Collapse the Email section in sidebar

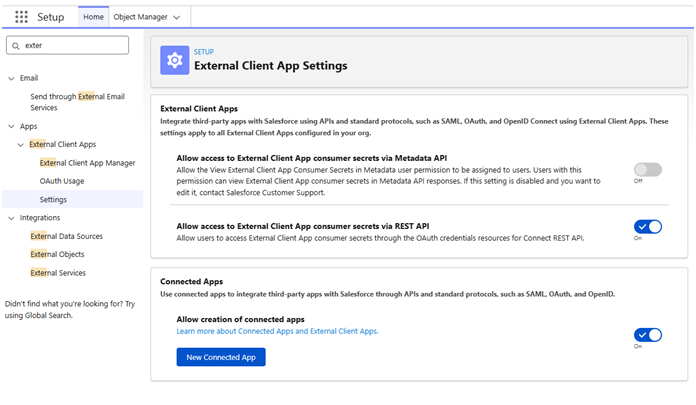(10, 78)
